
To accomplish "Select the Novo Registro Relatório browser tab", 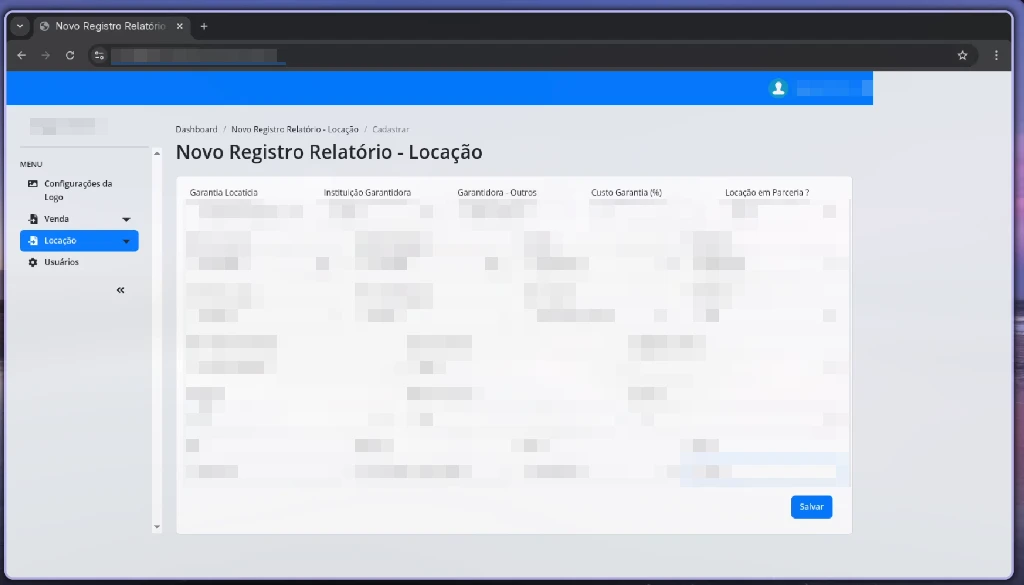I will pos(110,26).
